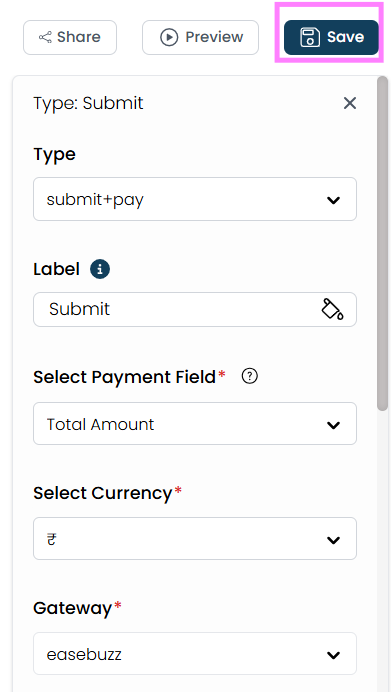Expand the Type chevron arrow

pyautogui.click(x=333, y=200)
